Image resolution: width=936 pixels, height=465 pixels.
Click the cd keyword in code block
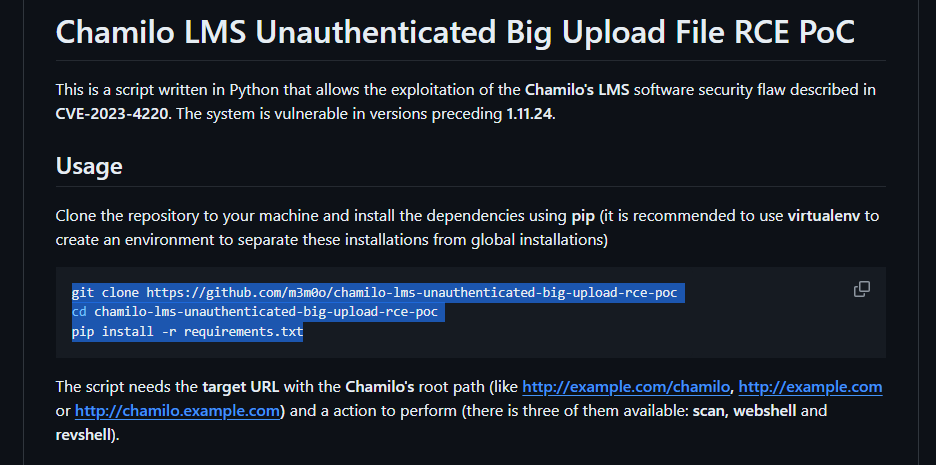tap(79, 312)
